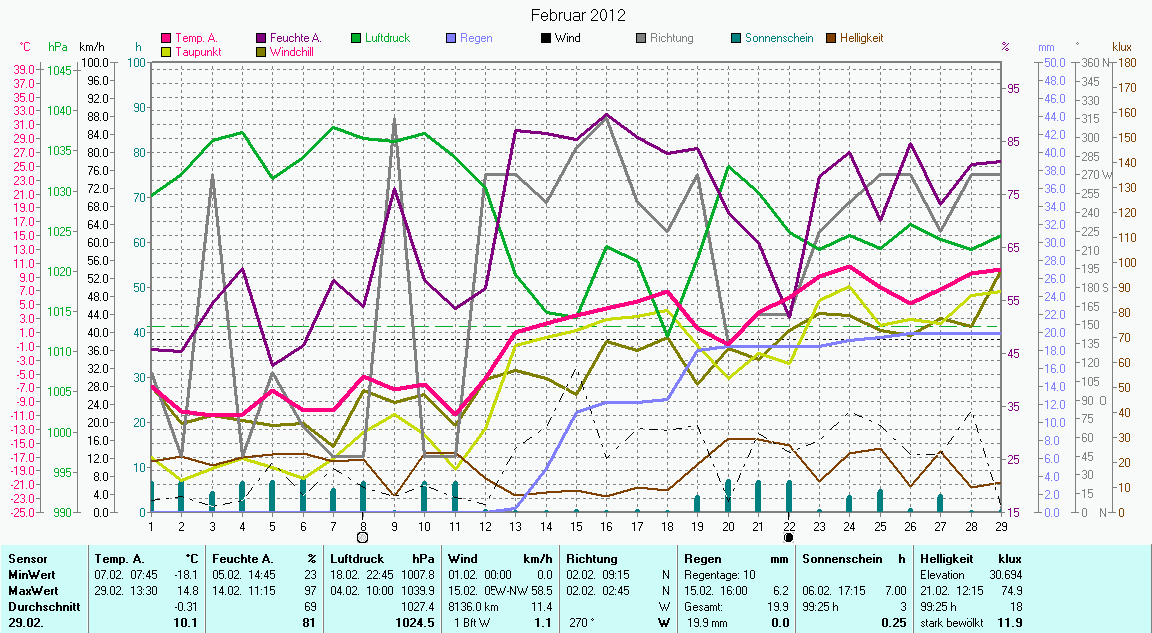
Task: Click the green Luftdruck legend square
Action: (356, 38)
